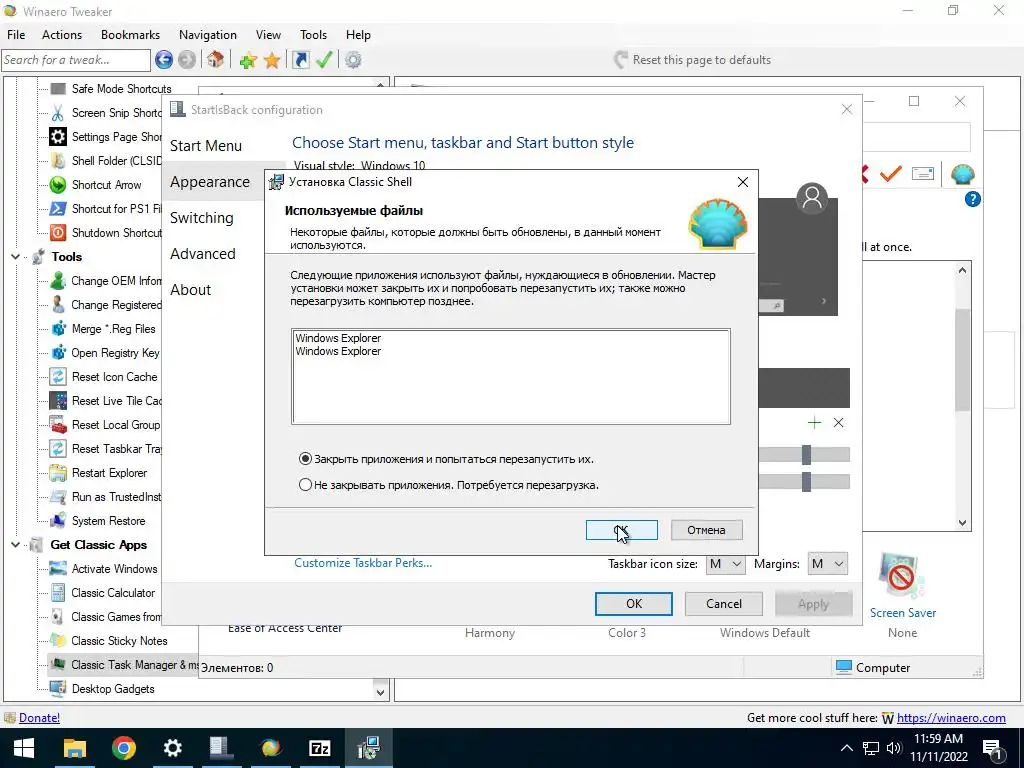This screenshot has height=768, width=1024.
Task: Click search for a tweak field
Action: point(76,60)
